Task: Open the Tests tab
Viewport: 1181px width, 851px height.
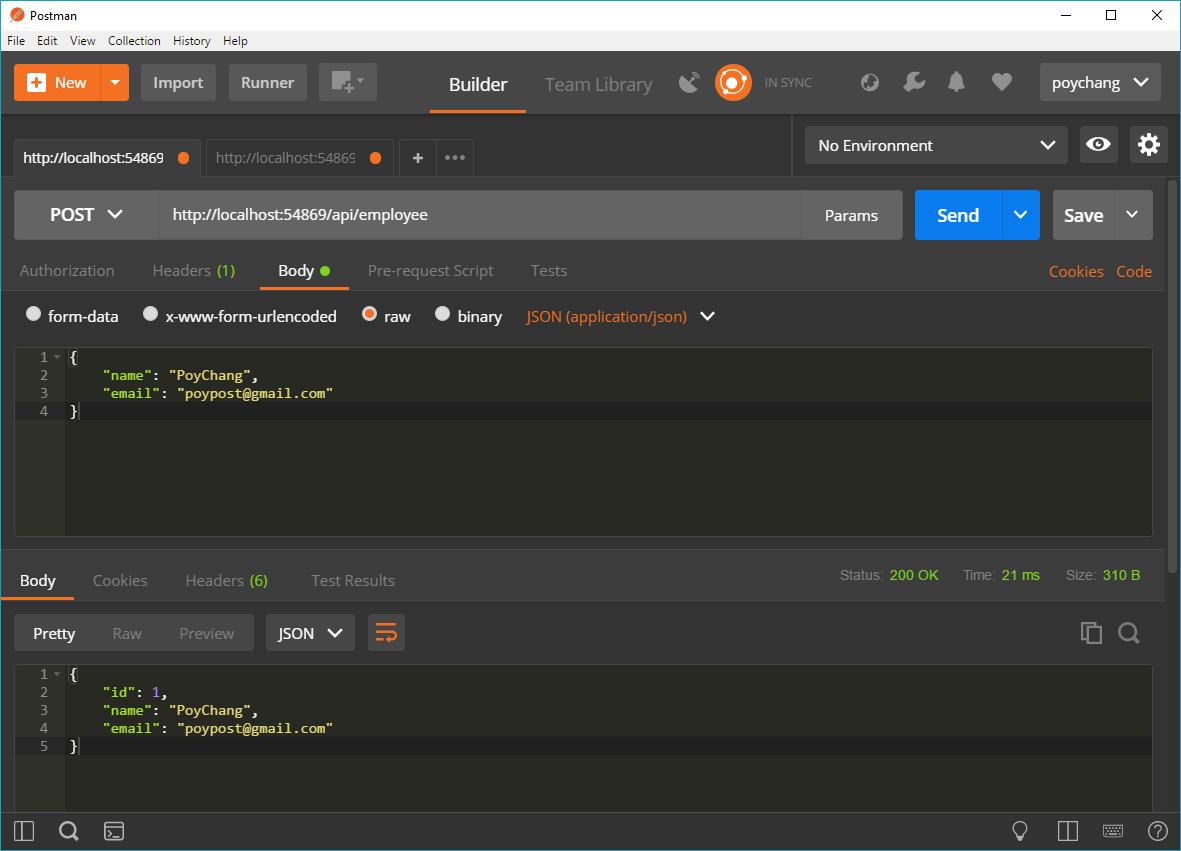Action: click(548, 270)
